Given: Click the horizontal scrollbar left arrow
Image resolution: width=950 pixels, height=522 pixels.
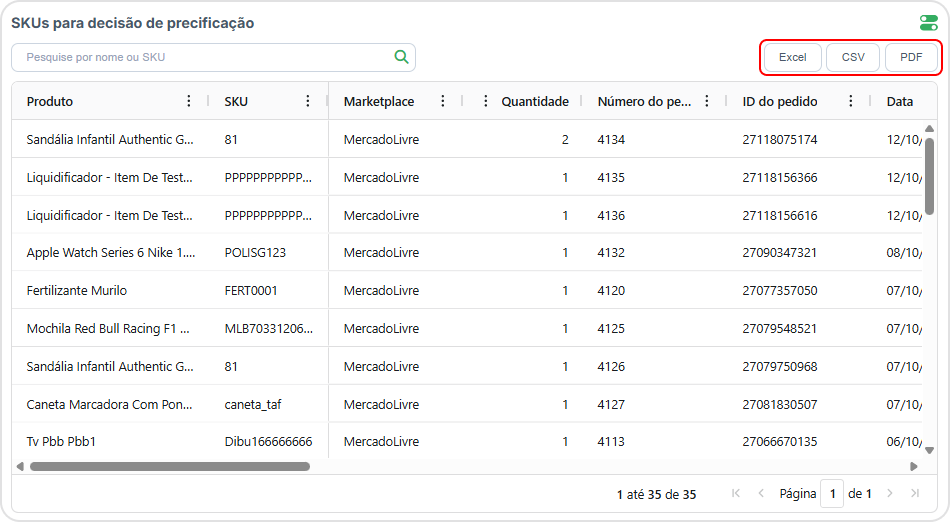Looking at the screenshot, I should 20,466.
